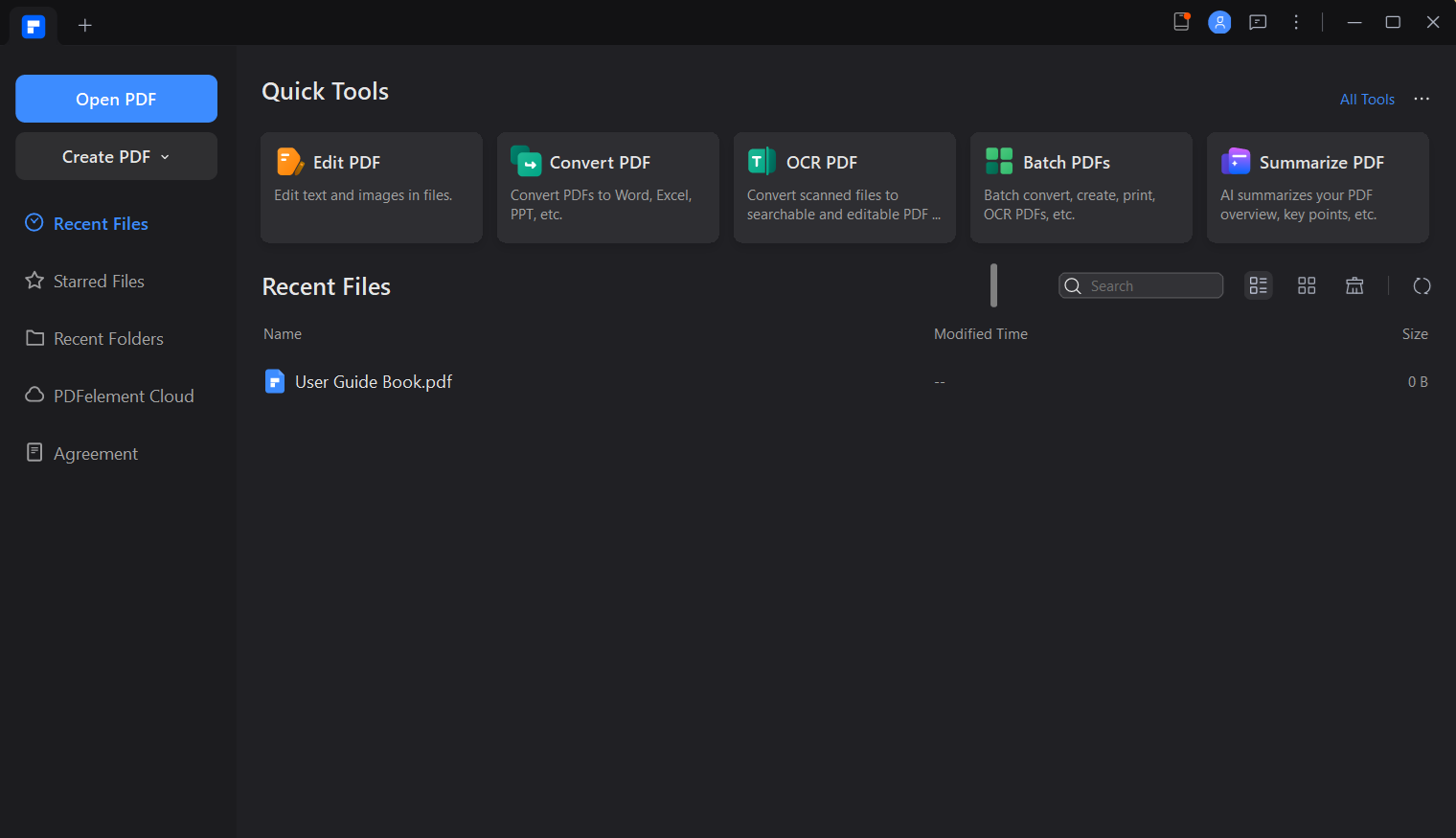The image size is (1456, 838).
Task: Switch to grid thumbnail view
Action: (x=1307, y=285)
